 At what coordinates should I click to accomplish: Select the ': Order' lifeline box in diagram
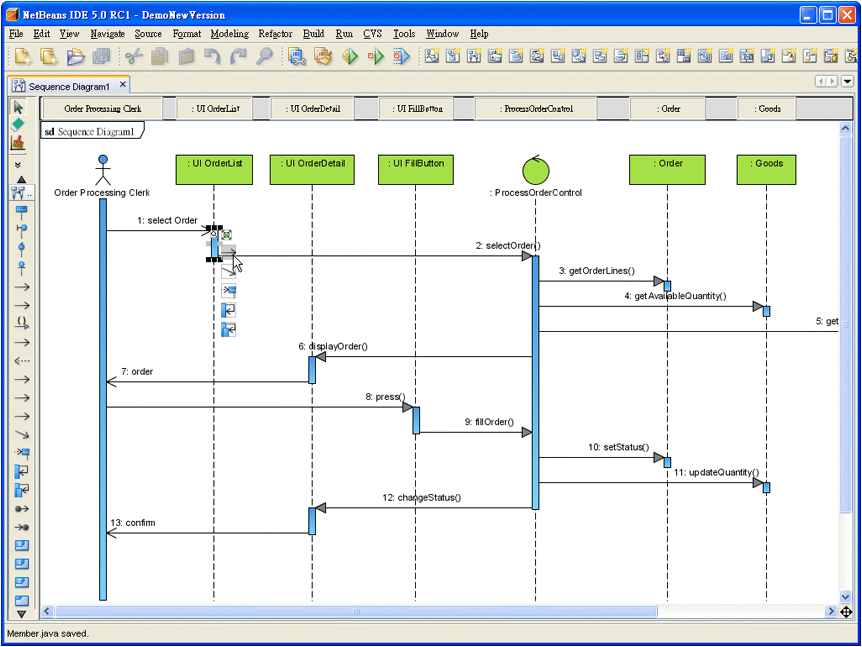[667, 169]
